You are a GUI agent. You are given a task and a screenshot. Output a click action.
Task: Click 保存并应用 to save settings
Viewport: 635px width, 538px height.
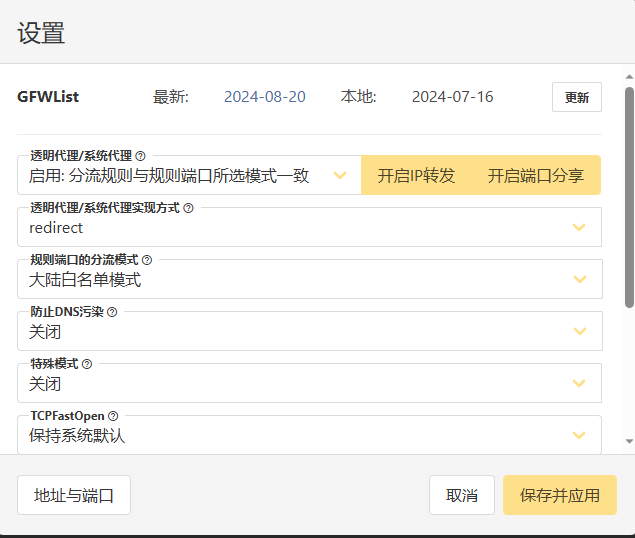coord(560,495)
